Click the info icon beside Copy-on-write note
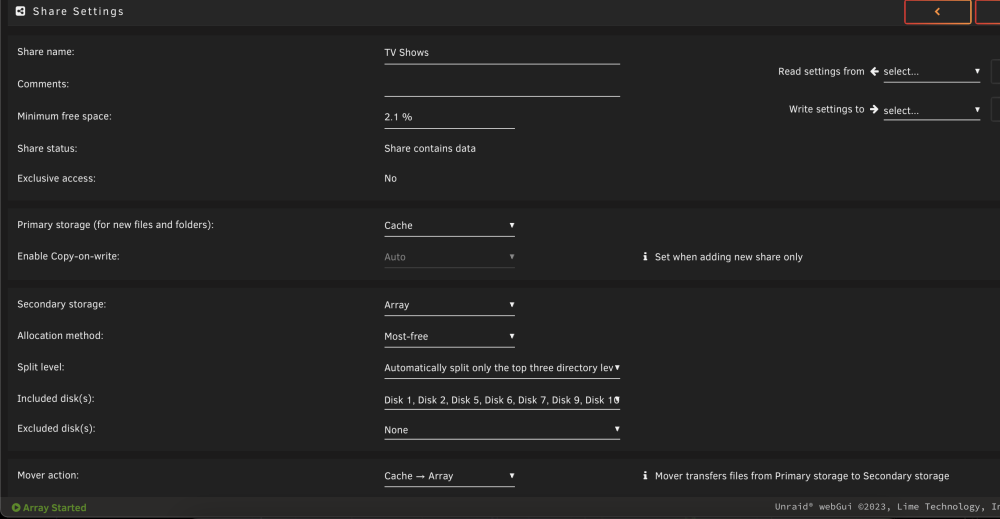This screenshot has width=1000, height=519. [x=645, y=256]
